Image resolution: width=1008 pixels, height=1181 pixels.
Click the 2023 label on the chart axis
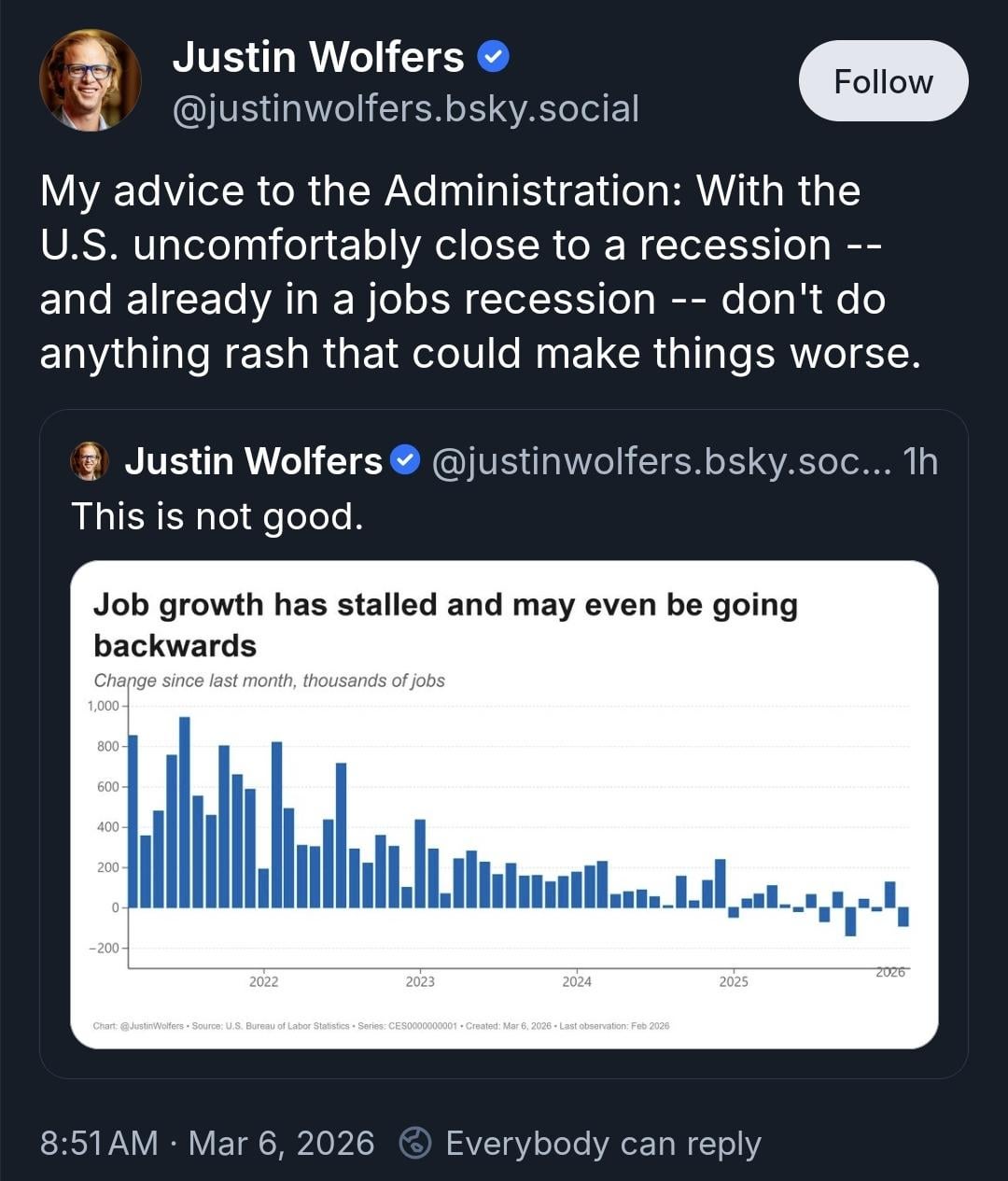click(420, 981)
